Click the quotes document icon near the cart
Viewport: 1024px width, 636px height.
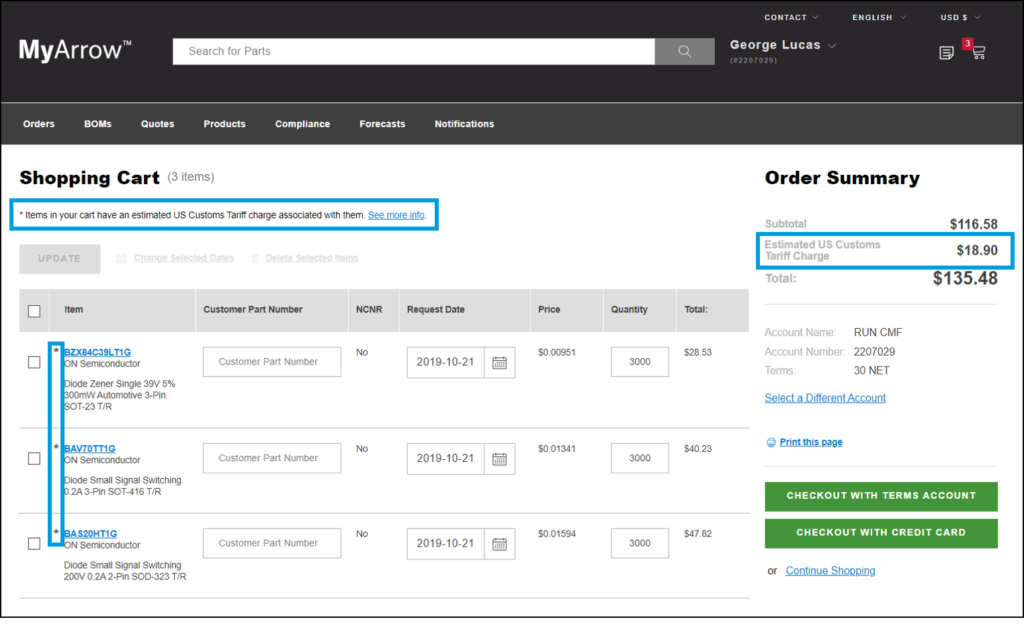946,52
